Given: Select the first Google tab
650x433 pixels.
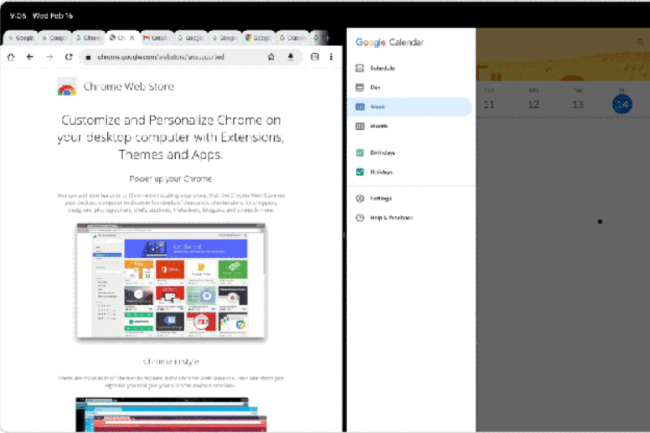Looking at the screenshot, I should 21,38.
